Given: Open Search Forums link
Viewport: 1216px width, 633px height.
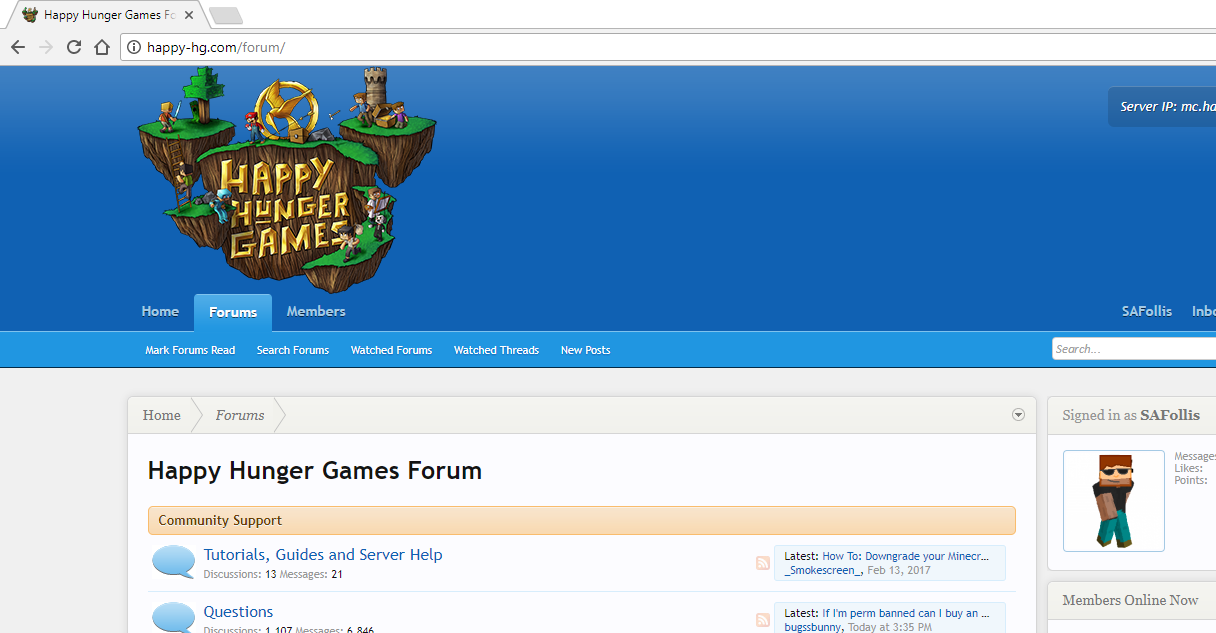Looking at the screenshot, I should [293, 350].
